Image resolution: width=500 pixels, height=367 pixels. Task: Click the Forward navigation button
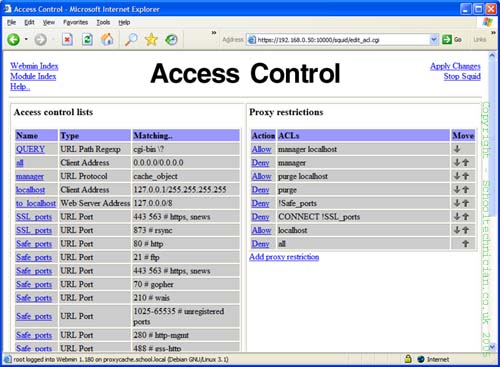(41, 40)
